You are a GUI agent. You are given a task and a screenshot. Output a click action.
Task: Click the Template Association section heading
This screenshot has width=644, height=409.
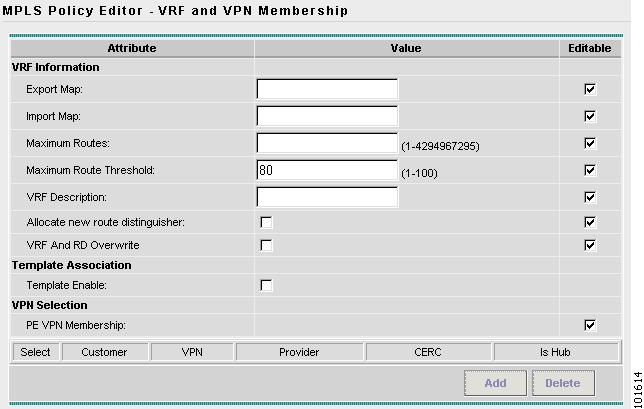click(x=71, y=265)
